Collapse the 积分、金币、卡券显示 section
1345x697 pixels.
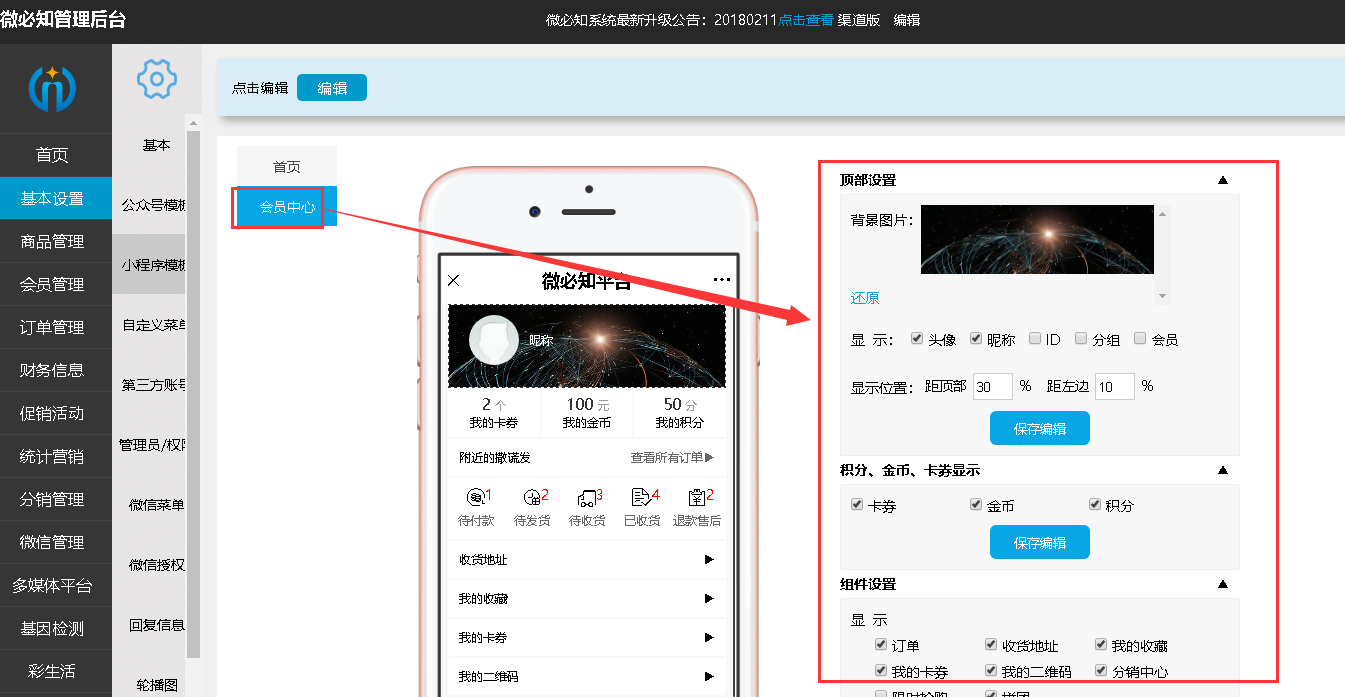point(1222,468)
